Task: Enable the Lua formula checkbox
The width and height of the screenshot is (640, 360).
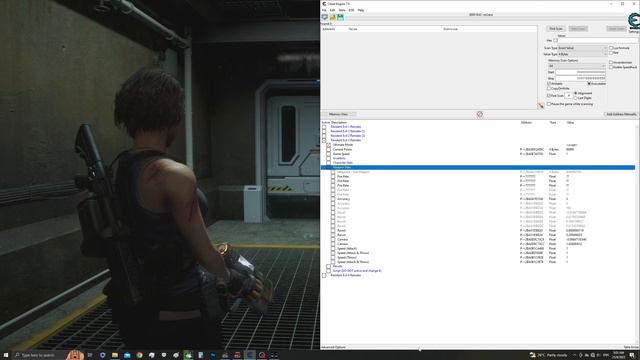Action: (x=611, y=48)
